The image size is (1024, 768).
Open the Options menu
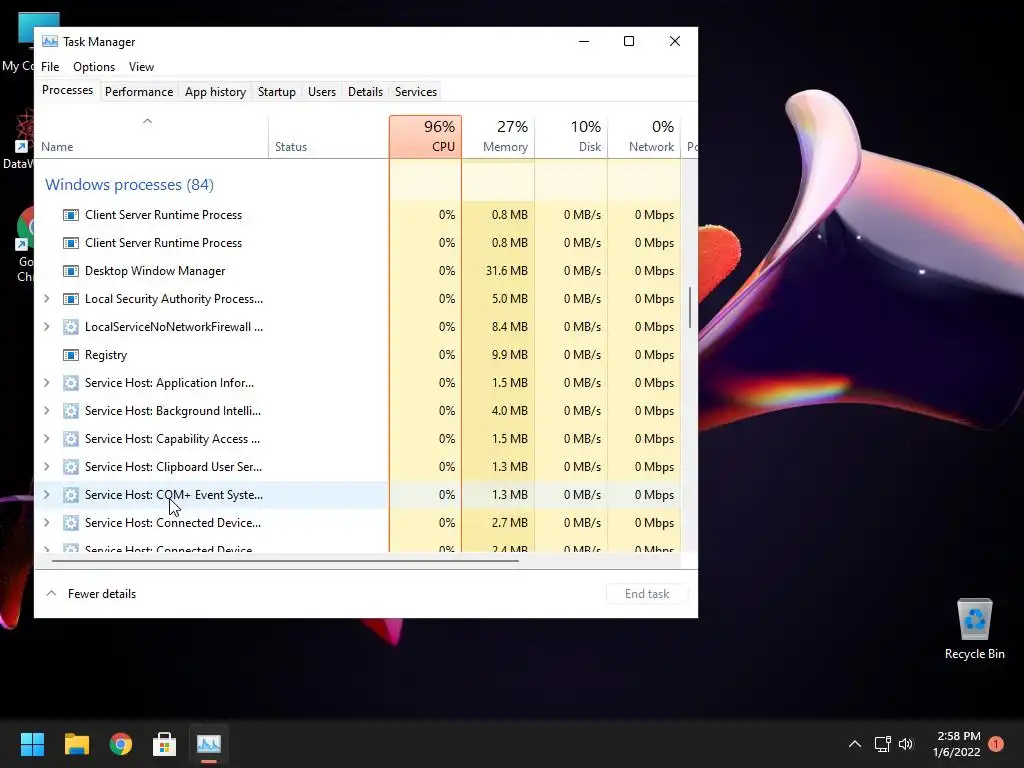tap(93, 67)
